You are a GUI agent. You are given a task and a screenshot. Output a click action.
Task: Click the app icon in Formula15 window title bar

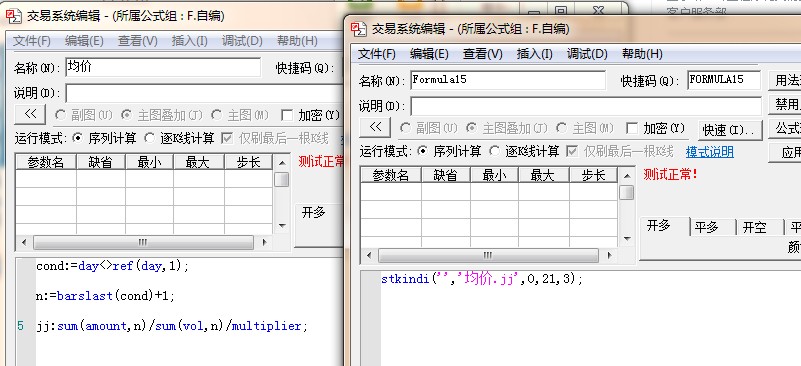pyautogui.click(x=360, y=29)
